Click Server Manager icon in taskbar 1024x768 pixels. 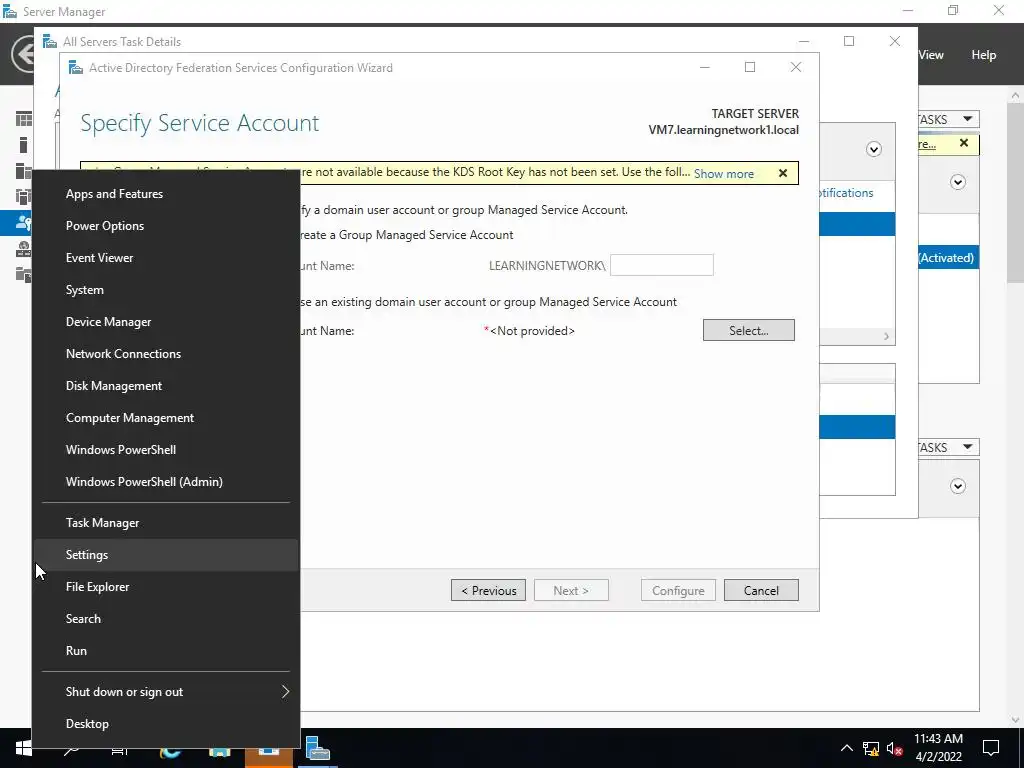coord(317,748)
